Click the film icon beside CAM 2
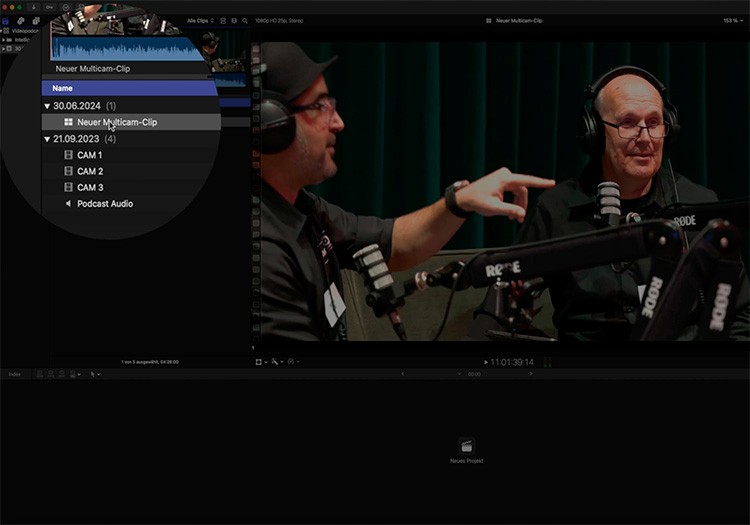Viewport: 750px width, 525px height. [x=68, y=171]
